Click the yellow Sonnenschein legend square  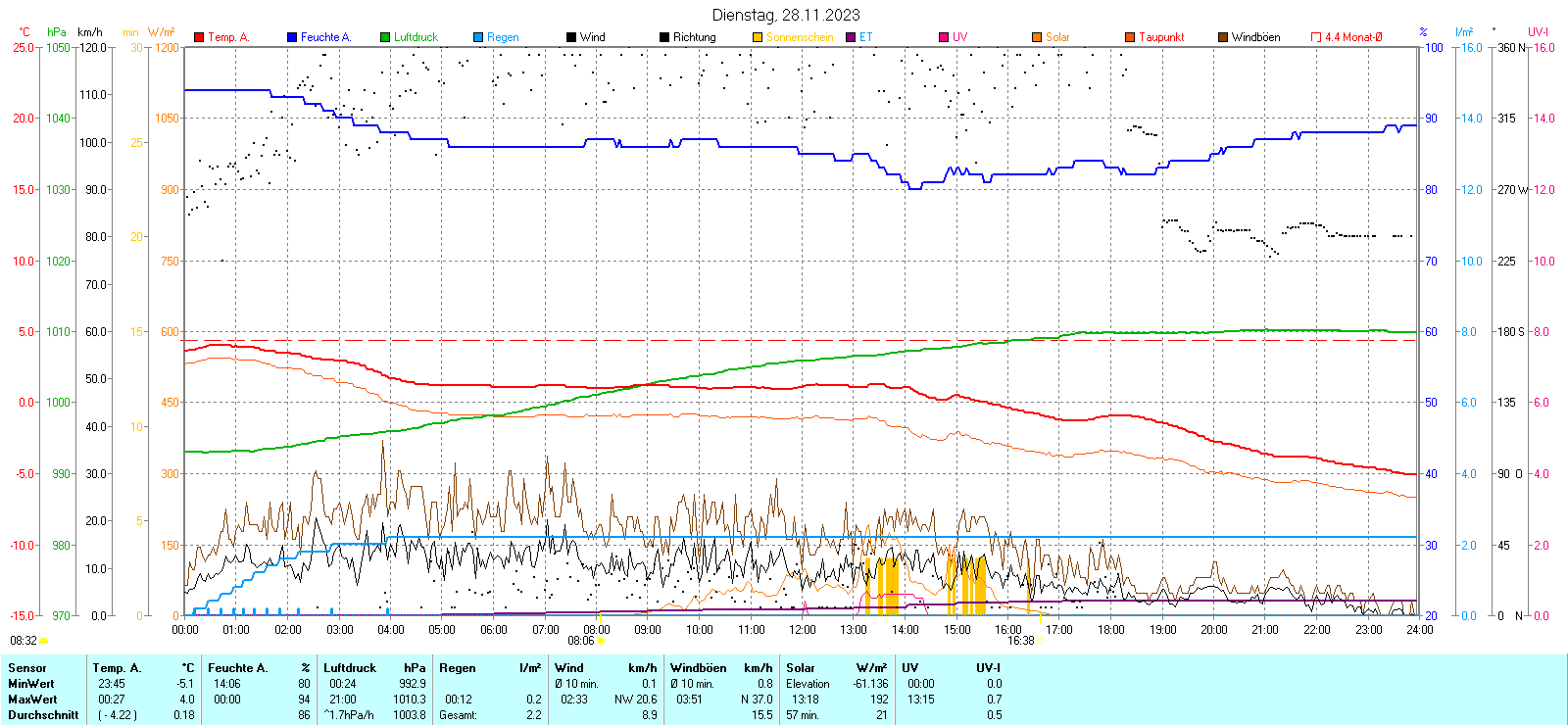[758, 37]
